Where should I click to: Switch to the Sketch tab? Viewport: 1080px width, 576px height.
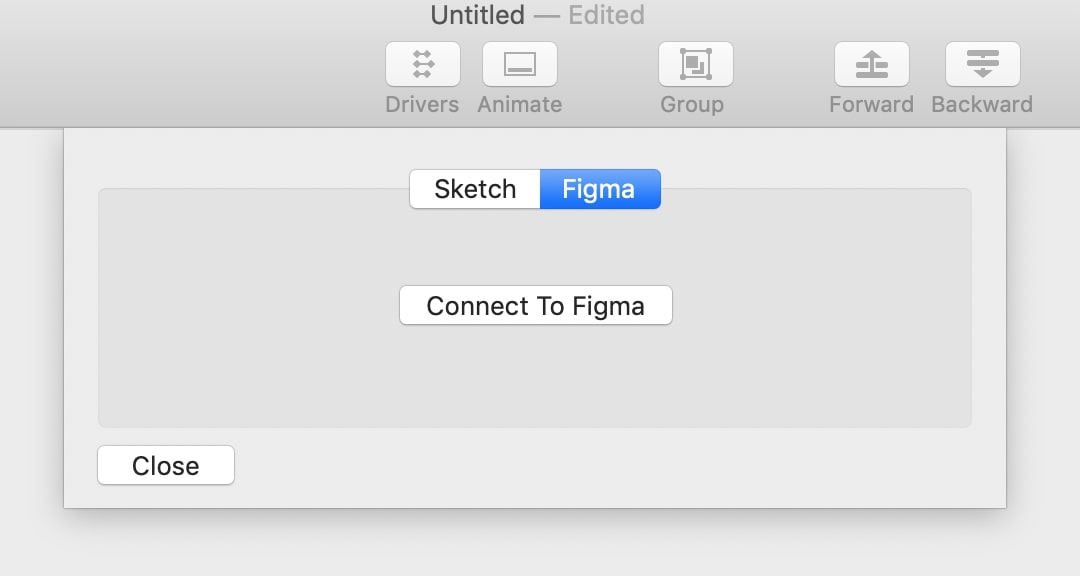click(x=475, y=189)
